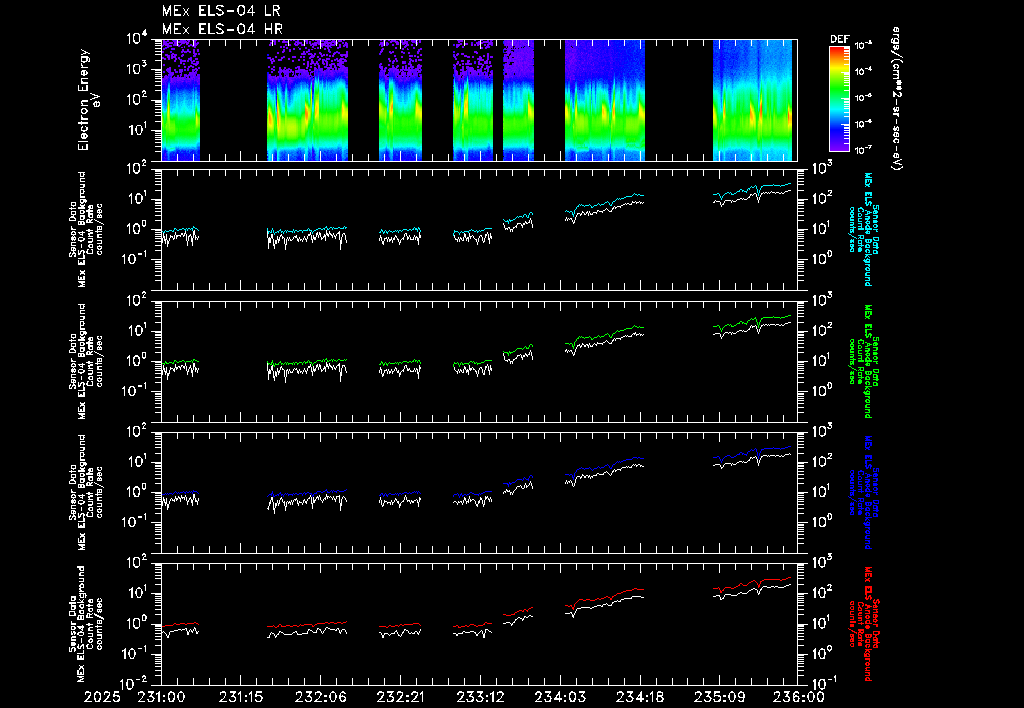Viewport: 1024px width, 708px height.
Task: Click the "MEx ELS-04 HR" title text
Action: click(x=222, y=29)
